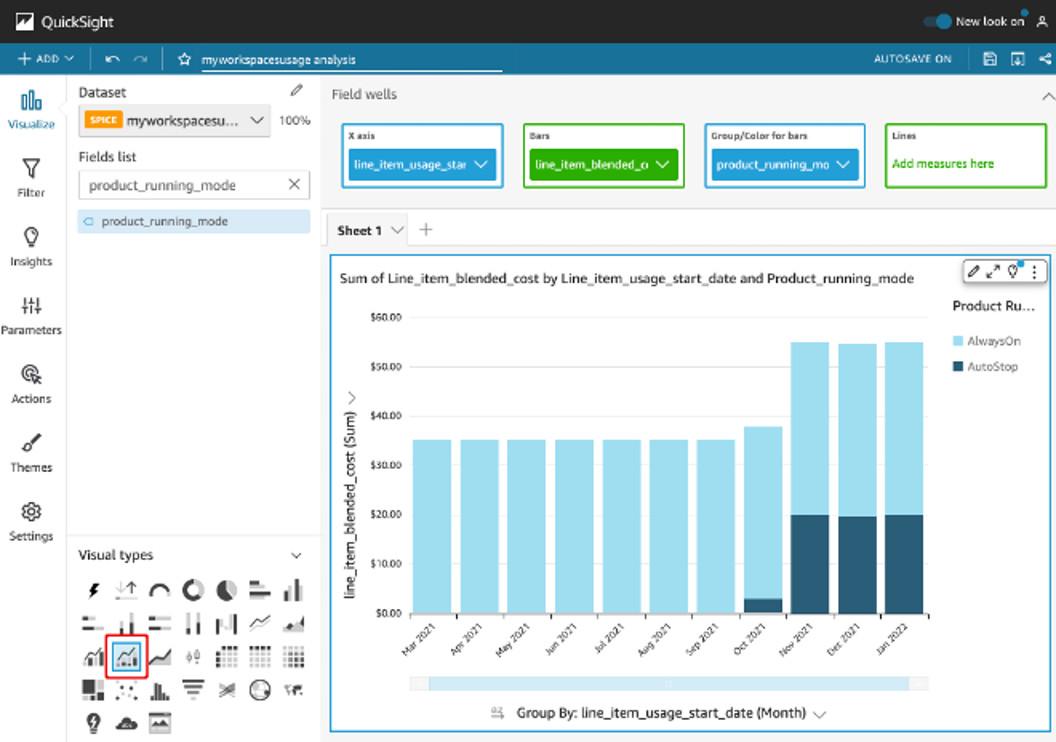Viewport: 1056px width, 742px height.
Task: Open the Visualize sidebar tab
Action: (31, 110)
